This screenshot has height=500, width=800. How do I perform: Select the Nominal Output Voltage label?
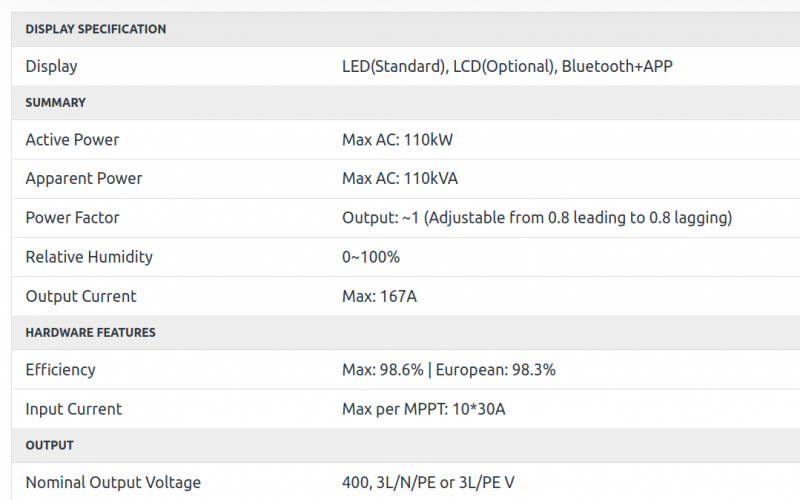[113, 483]
